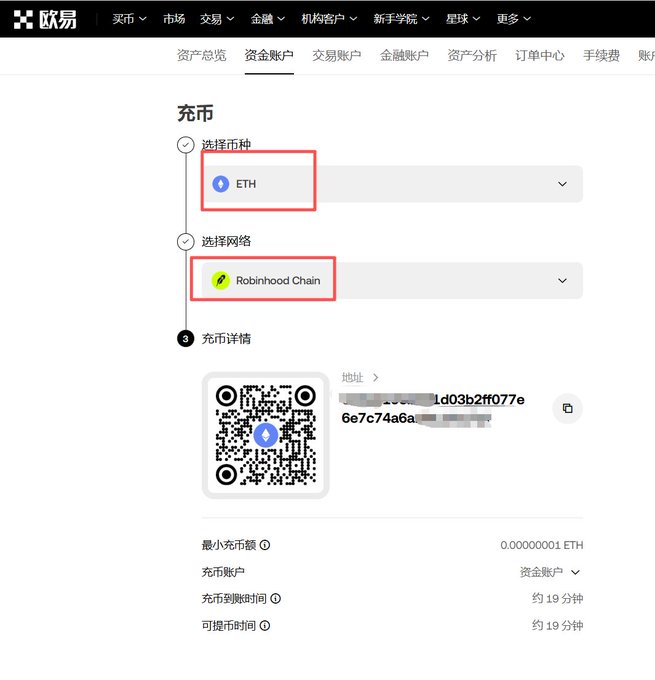Switch to the 资产分析 tab

(472, 56)
